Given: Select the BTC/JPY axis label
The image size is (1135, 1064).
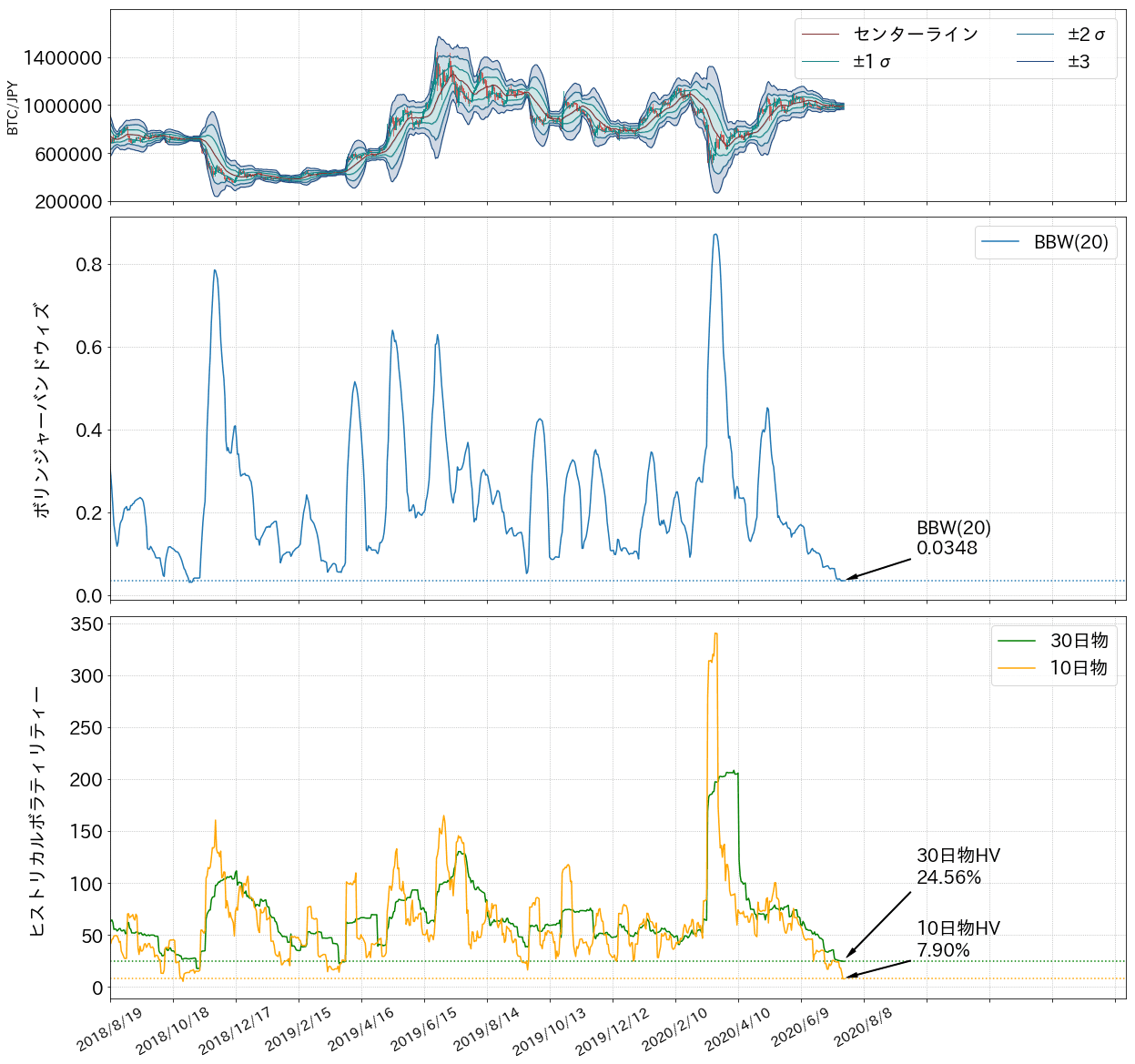Looking at the screenshot, I should coord(13,106).
